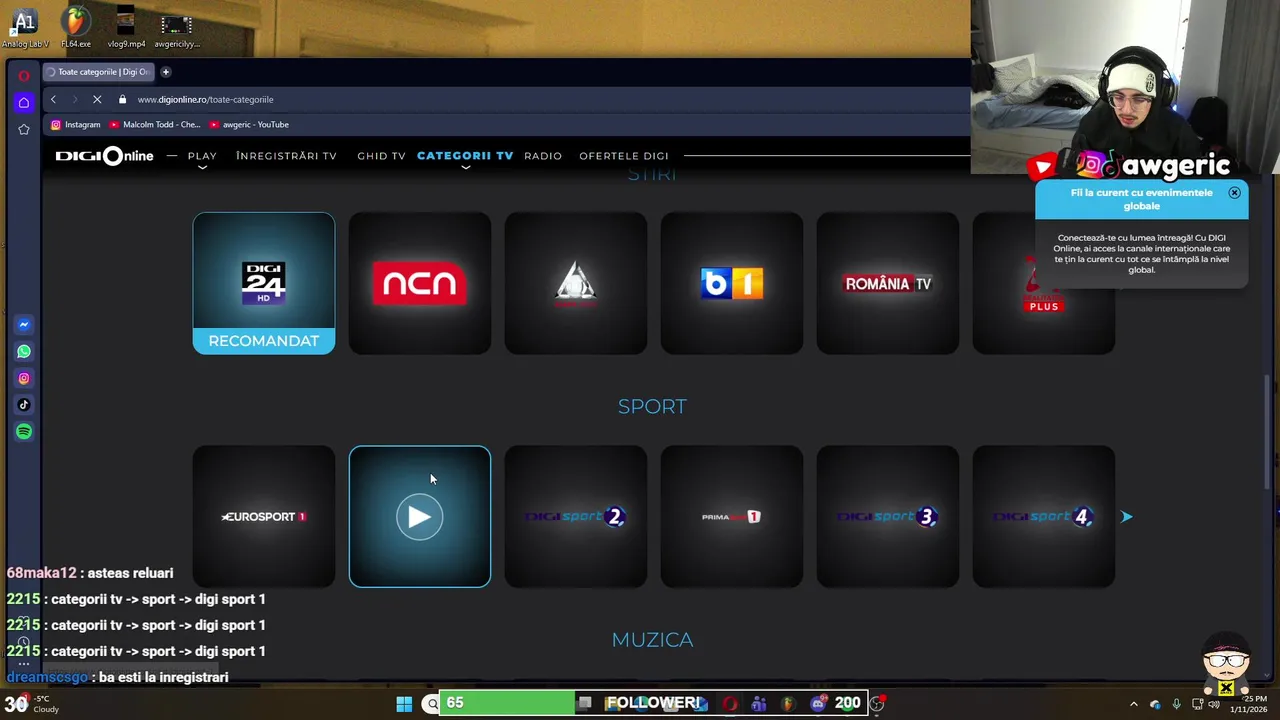The height and width of the screenshot is (720, 1280).
Task: Open GHID TV menu item
Action: coord(381,156)
